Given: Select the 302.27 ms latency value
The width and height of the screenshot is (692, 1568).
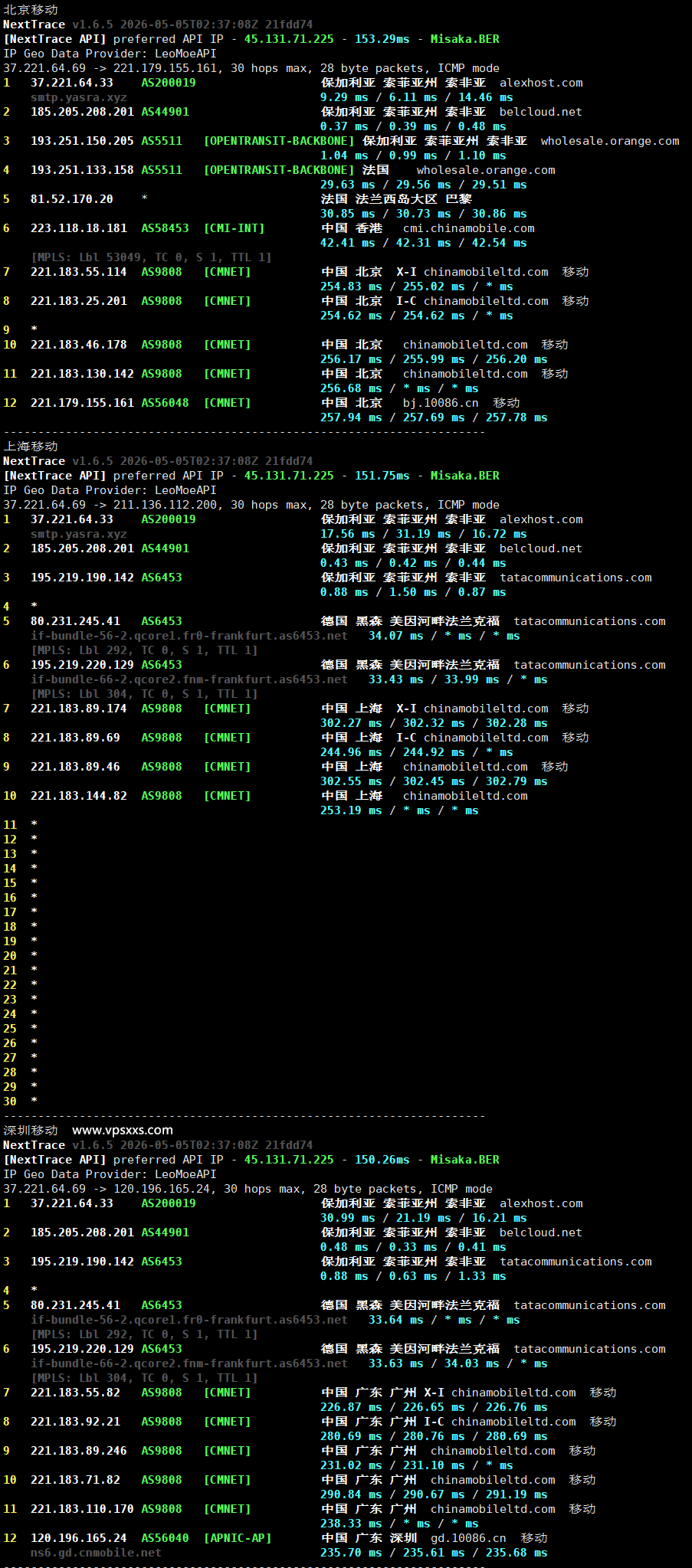Looking at the screenshot, I should 351,723.
